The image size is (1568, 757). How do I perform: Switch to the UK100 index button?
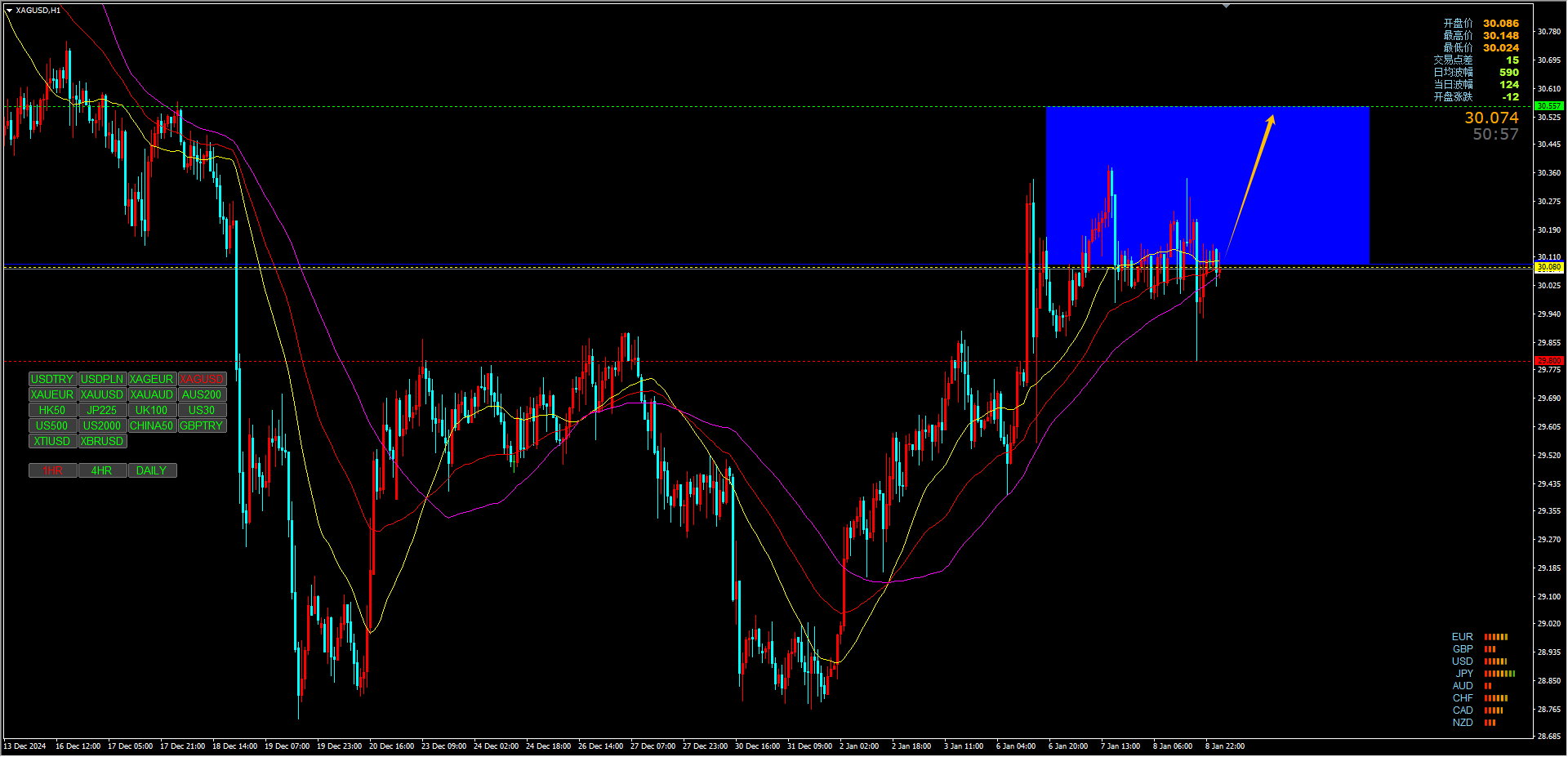[x=152, y=411]
